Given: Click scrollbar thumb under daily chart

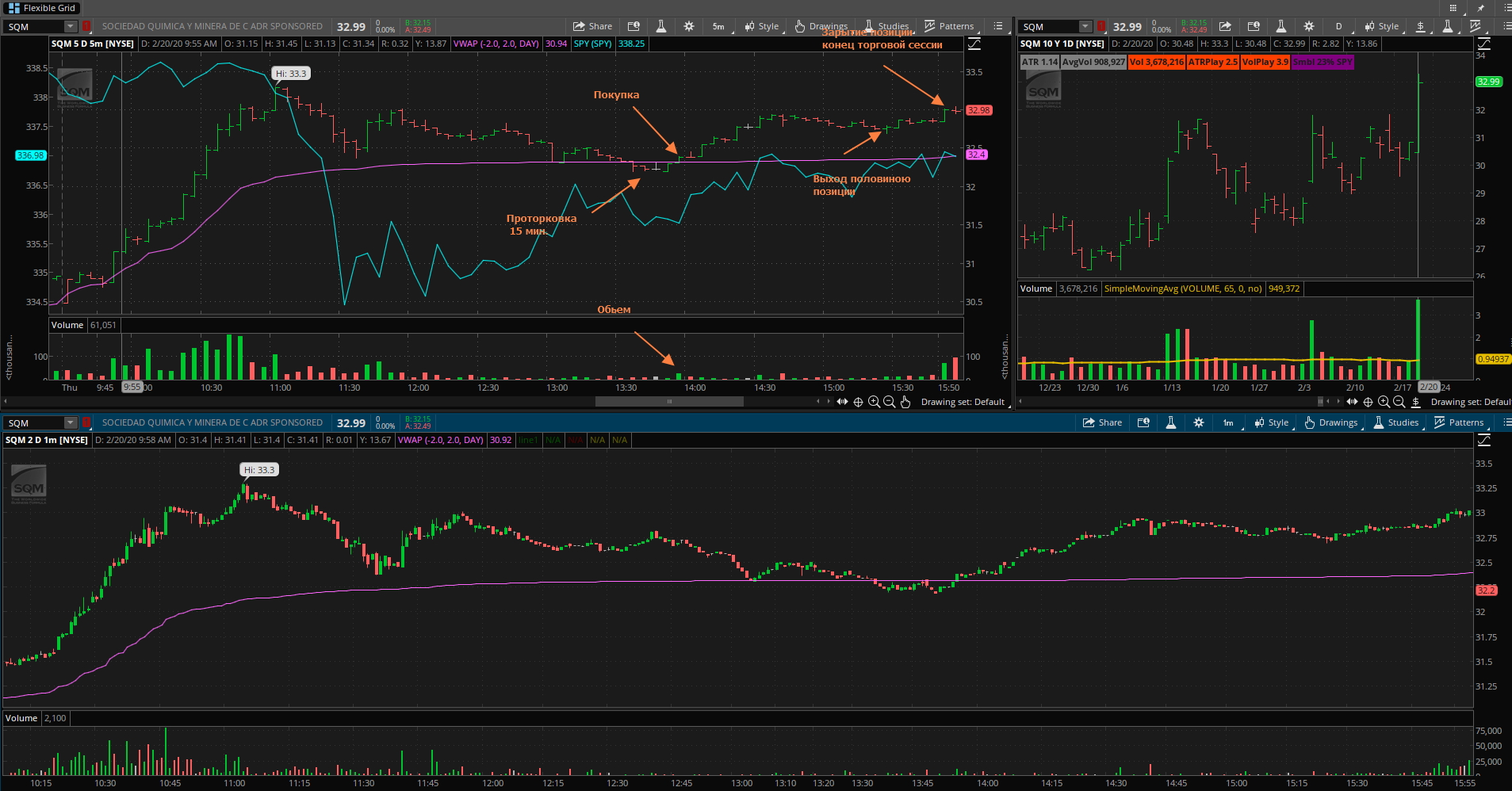Looking at the screenshot, I should [1321, 401].
